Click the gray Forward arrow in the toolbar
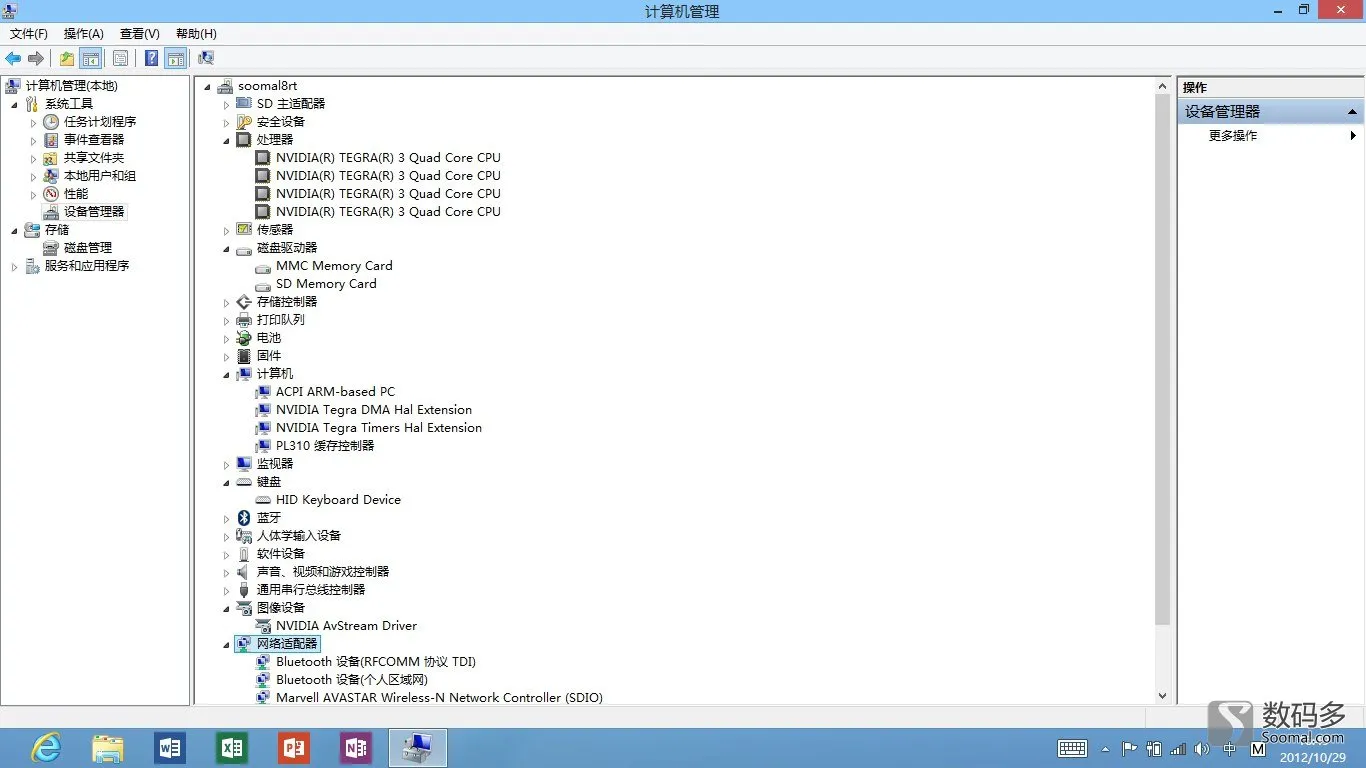Image resolution: width=1366 pixels, height=768 pixels. click(x=36, y=58)
